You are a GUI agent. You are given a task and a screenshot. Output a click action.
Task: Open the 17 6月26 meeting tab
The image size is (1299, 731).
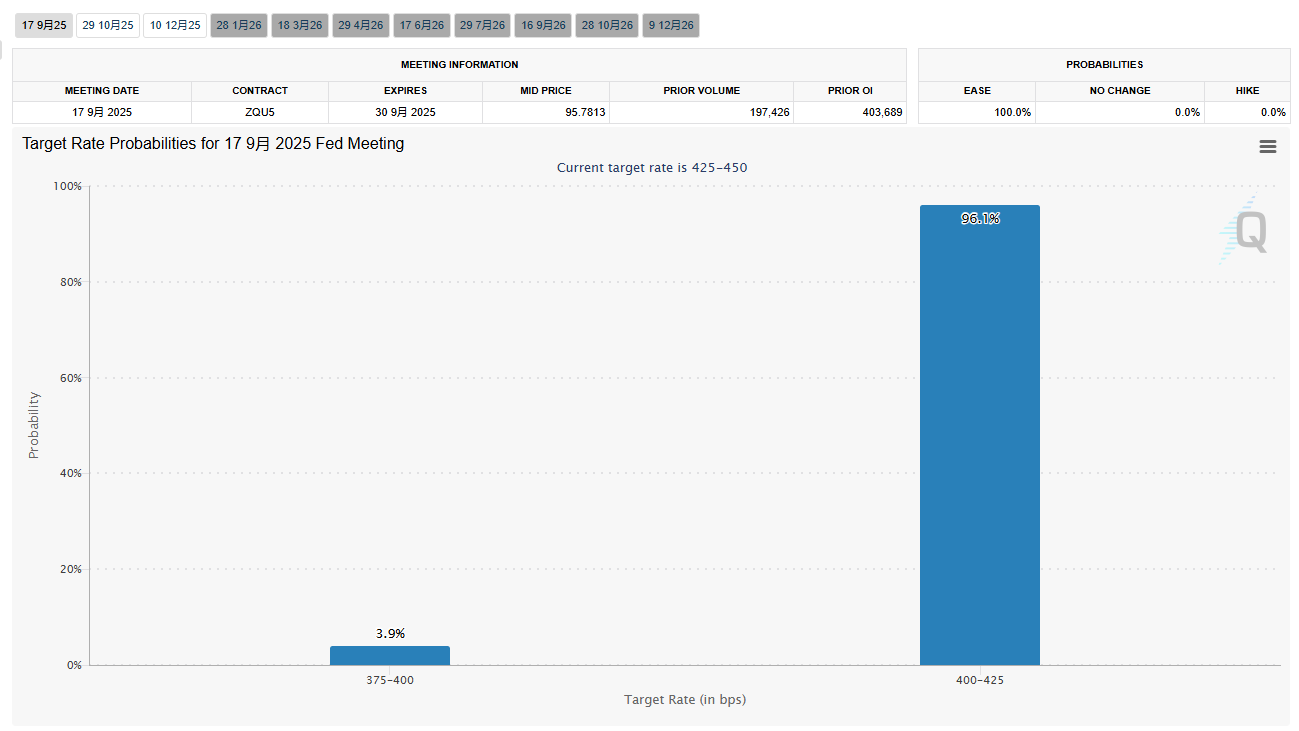pyautogui.click(x=422, y=25)
